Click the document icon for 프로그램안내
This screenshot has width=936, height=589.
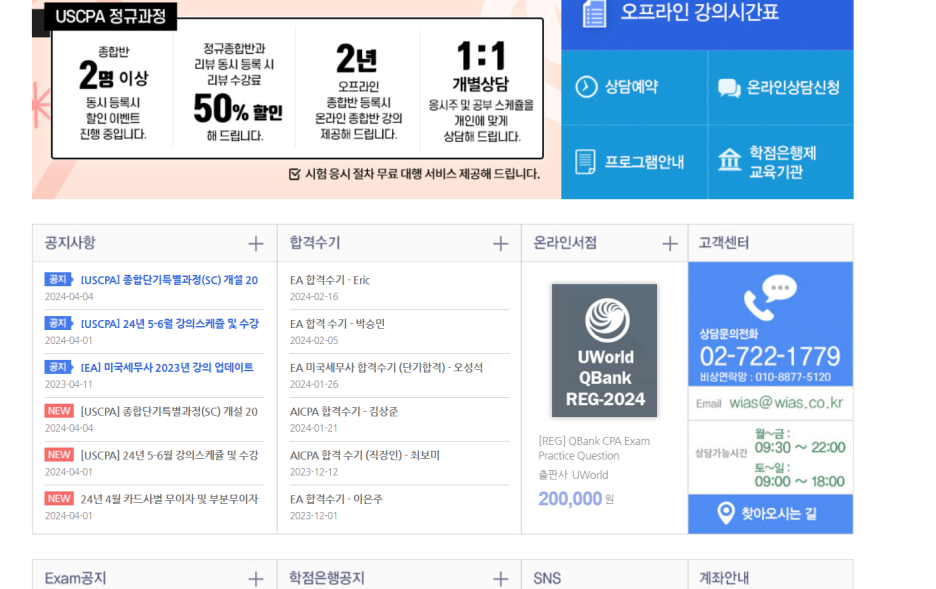click(585, 162)
